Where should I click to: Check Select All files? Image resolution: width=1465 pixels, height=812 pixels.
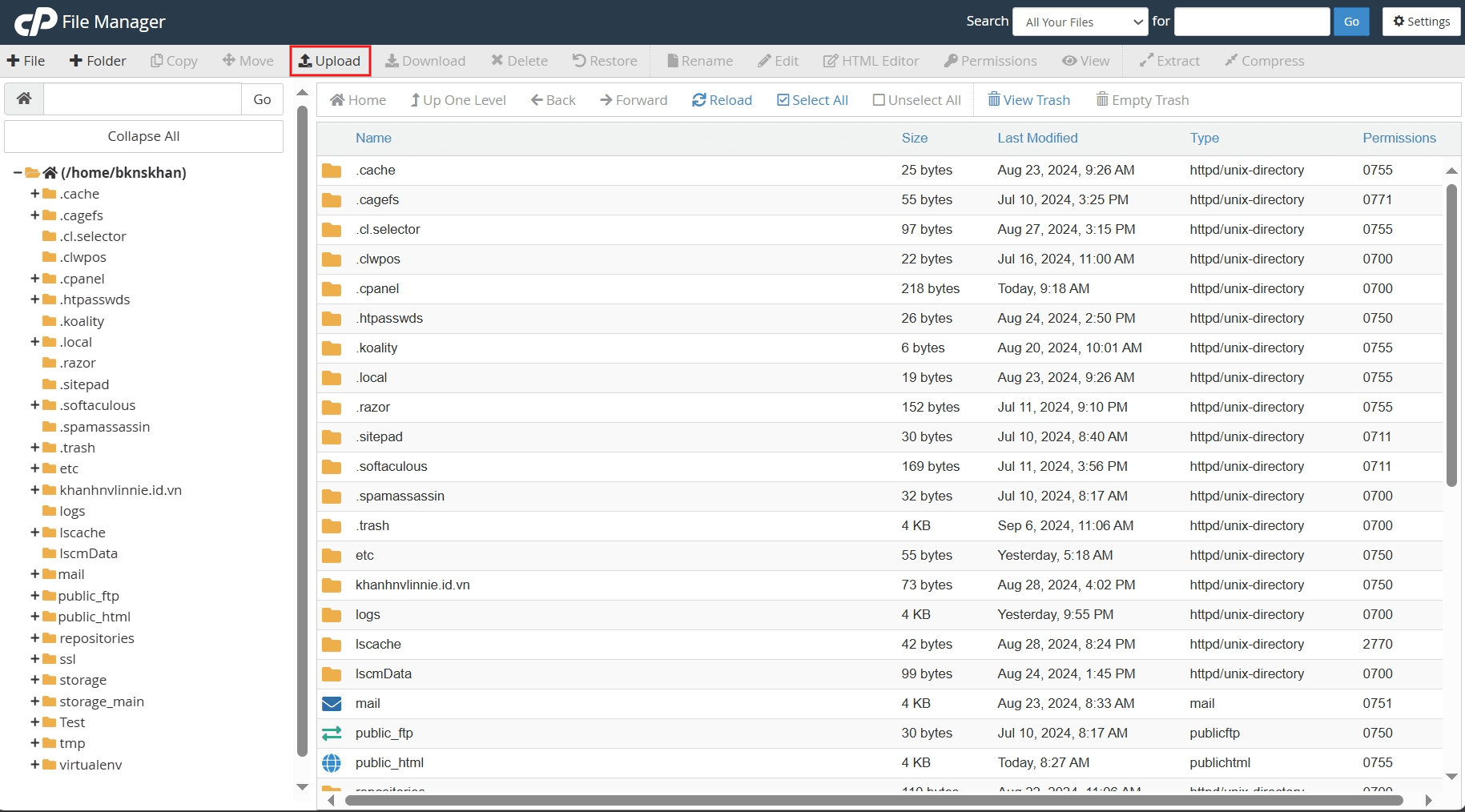pyautogui.click(x=812, y=100)
